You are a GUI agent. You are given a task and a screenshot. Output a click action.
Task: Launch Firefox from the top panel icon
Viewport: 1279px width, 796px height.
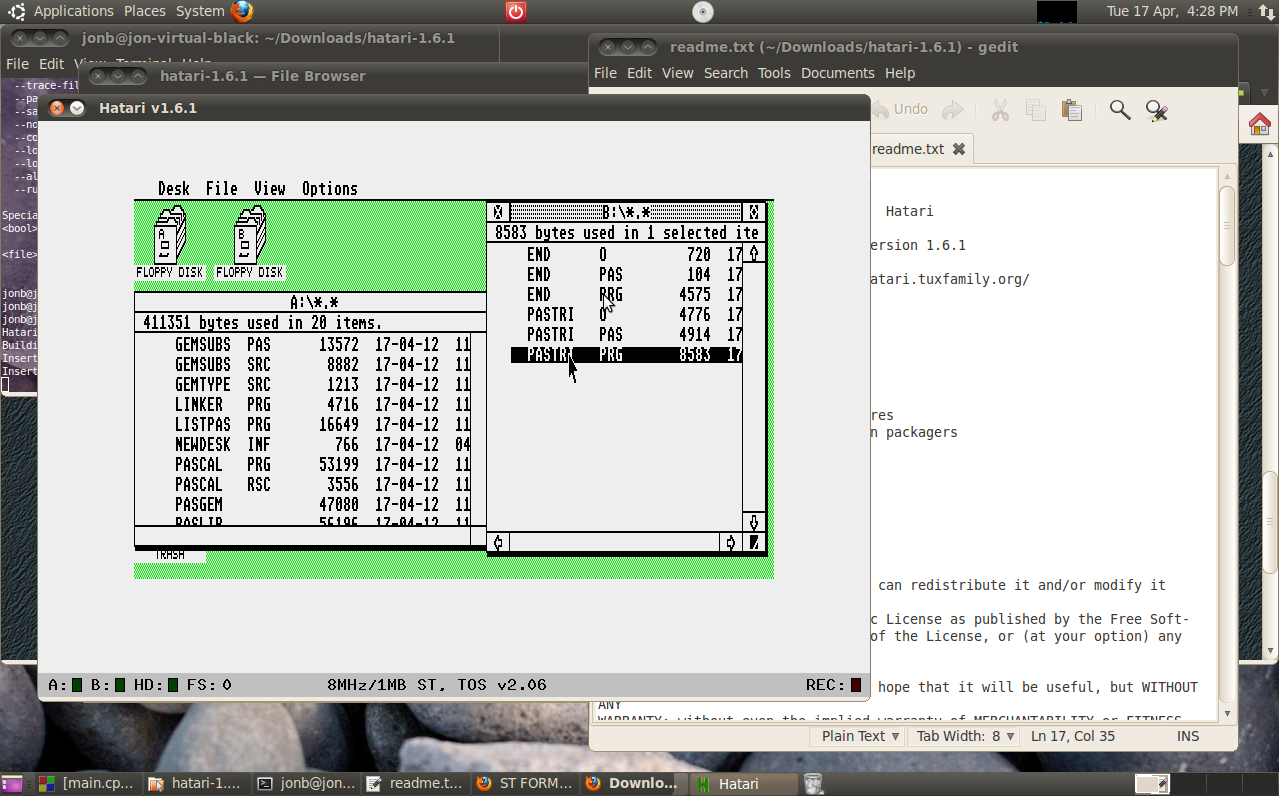(237, 12)
